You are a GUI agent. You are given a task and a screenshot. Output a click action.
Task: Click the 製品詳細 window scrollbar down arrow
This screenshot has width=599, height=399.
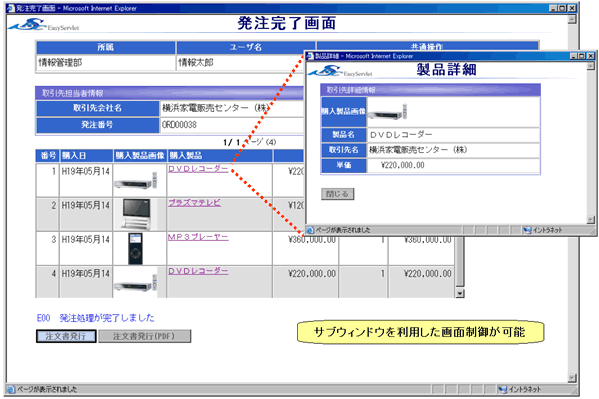point(591,220)
